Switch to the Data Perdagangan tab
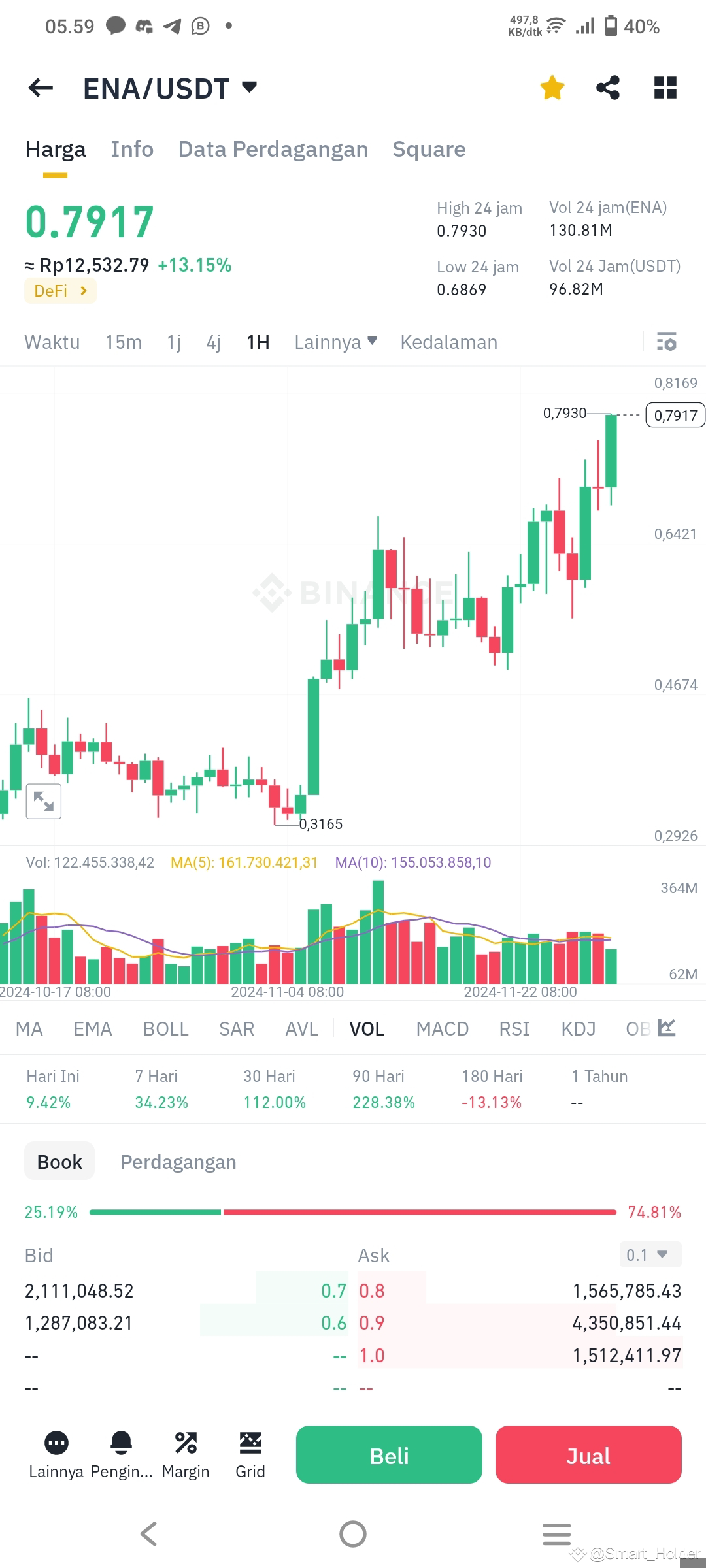This screenshot has height=1568, width=706. tap(273, 149)
